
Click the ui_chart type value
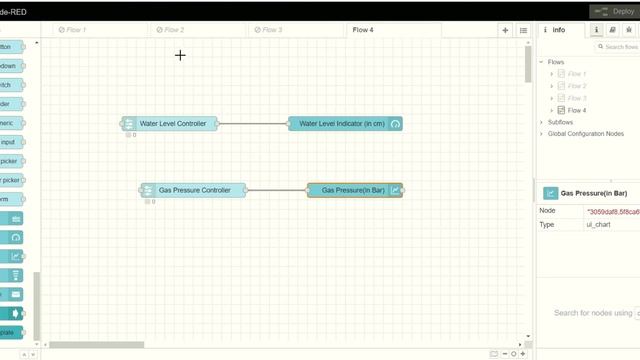pyautogui.click(x=598, y=224)
